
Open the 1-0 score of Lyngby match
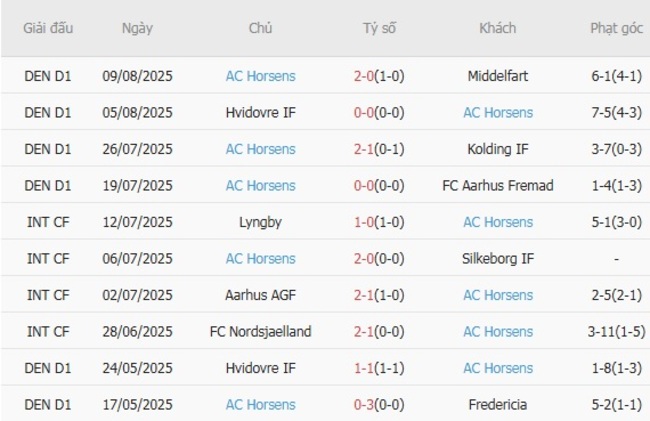tap(365, 222)
